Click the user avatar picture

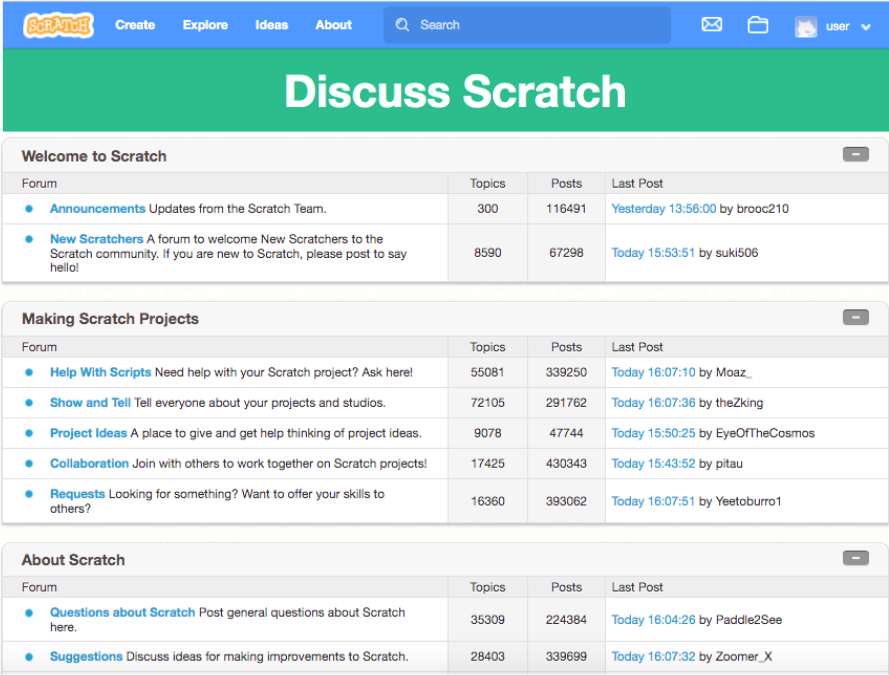coord(806,27)
